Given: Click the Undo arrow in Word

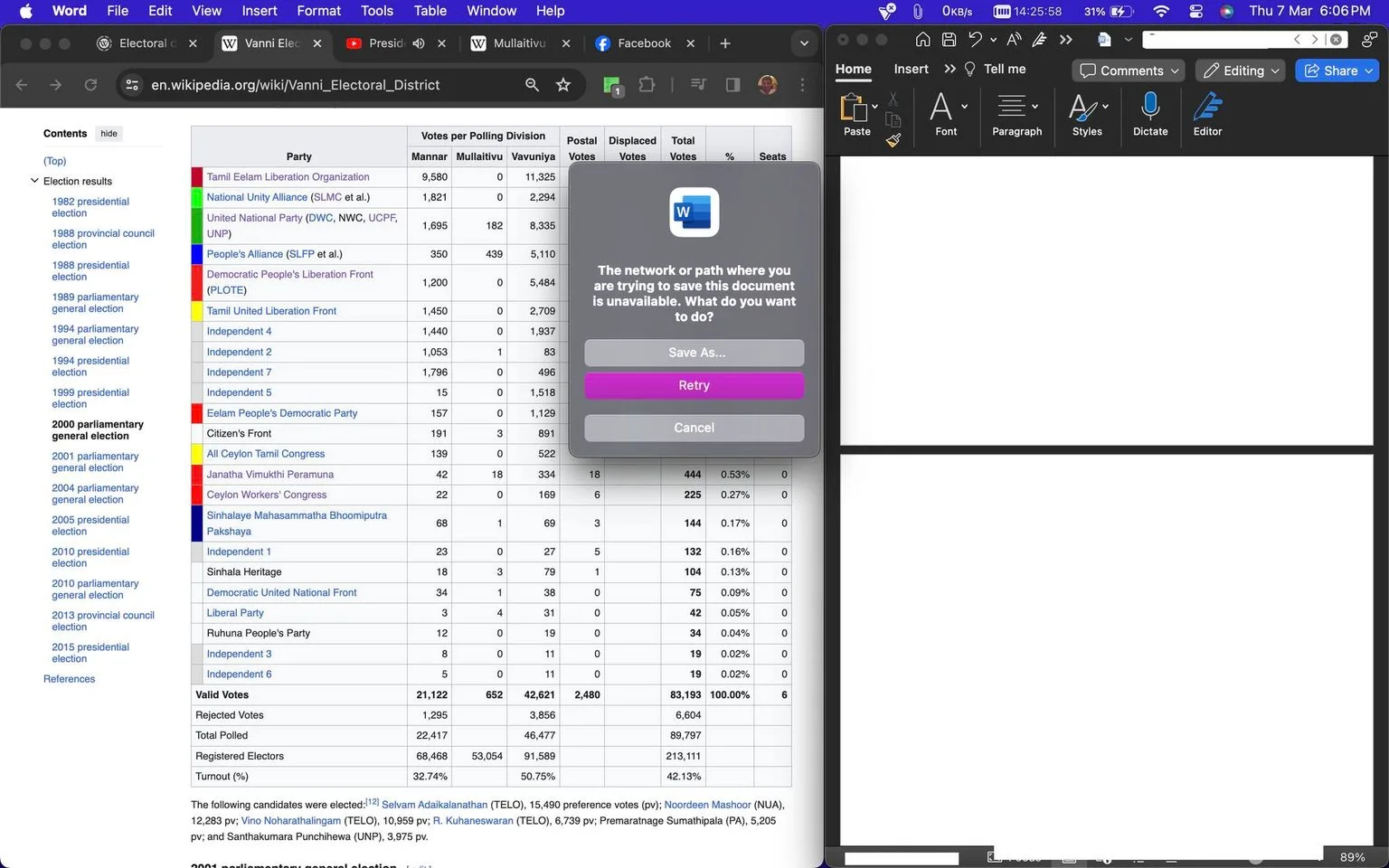Looking at the screenshot, I should tap(975, 40).
